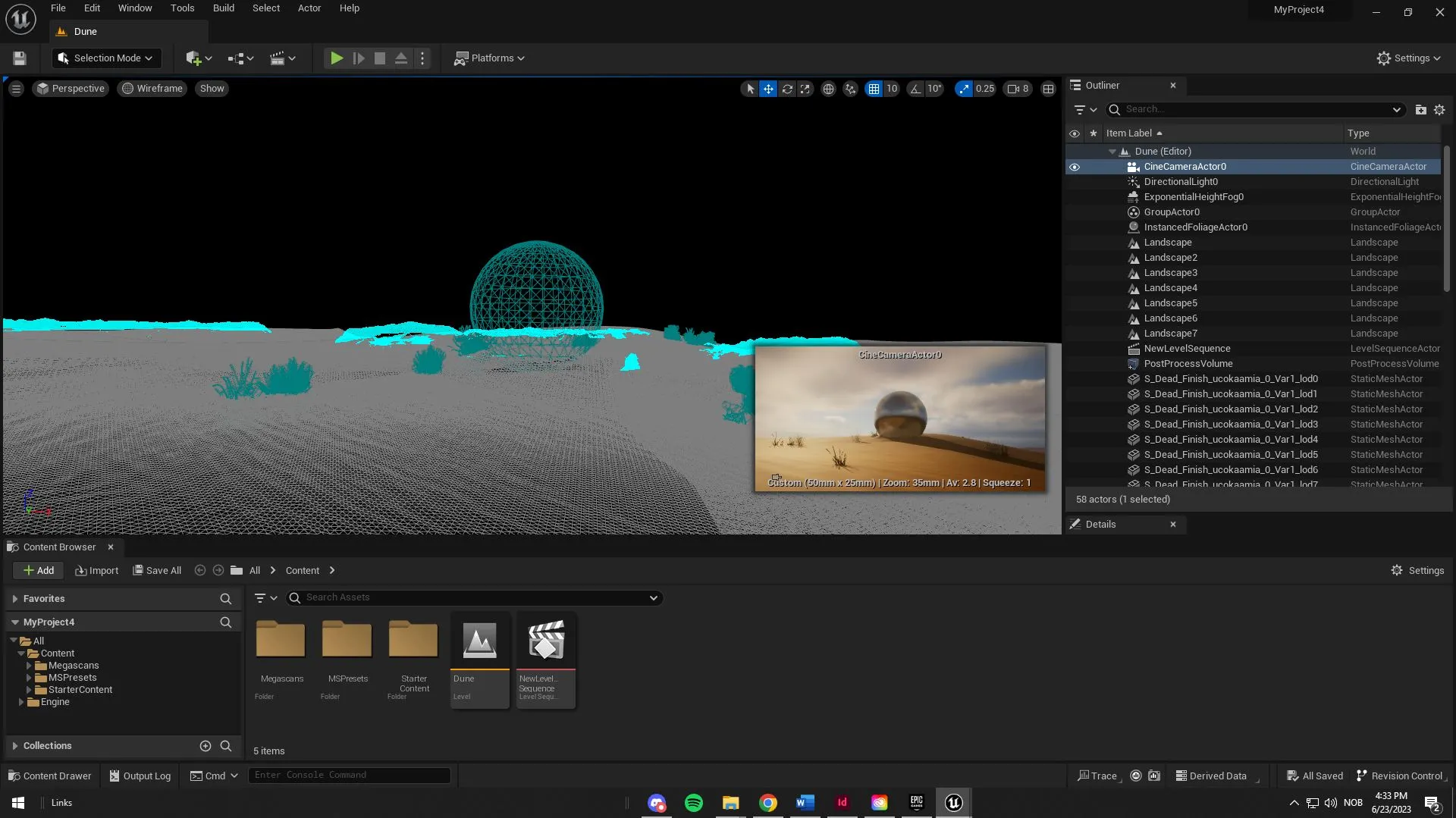
Task: Select PostProcessVolume in the Outliner
Action: [1188, 364]
